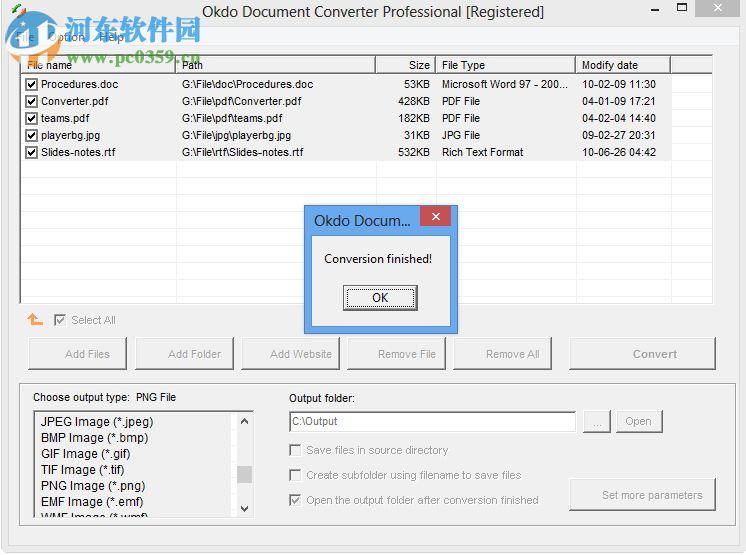This screenshot has height=555, width=746.
Task: Select PNG Image (*.png) output type
Action: [93, 486]
